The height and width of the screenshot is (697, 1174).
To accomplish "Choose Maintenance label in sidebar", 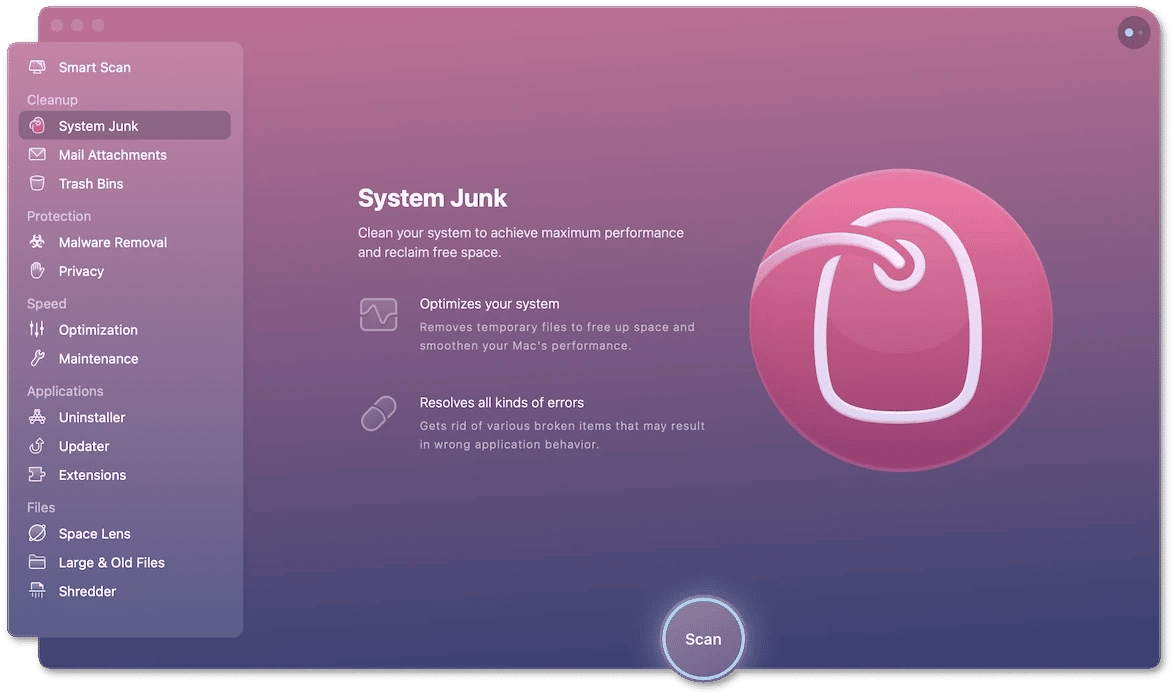I will [x=99, y=359].
